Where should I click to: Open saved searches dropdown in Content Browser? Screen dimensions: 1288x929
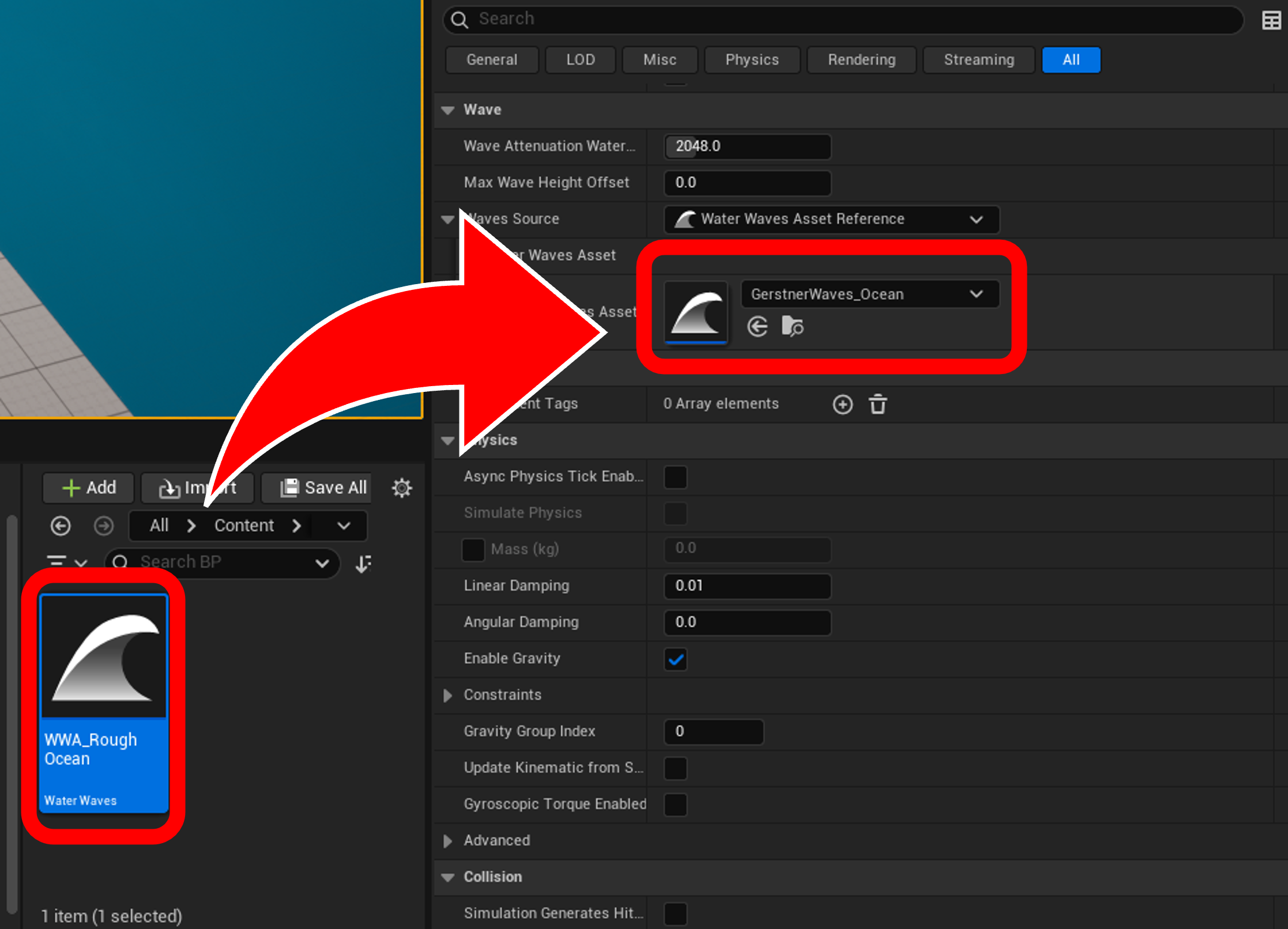coord(322,563)
